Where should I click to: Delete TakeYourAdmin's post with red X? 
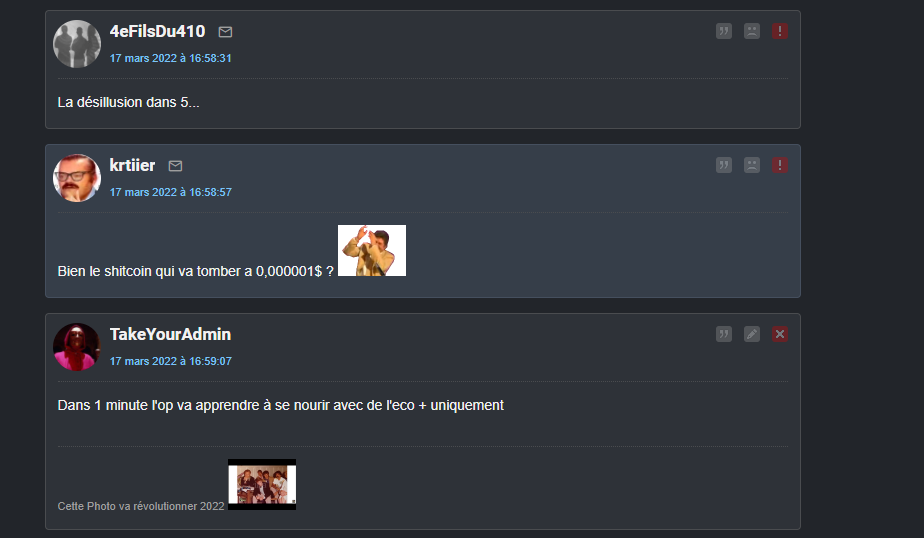click(x=780, y=334)
